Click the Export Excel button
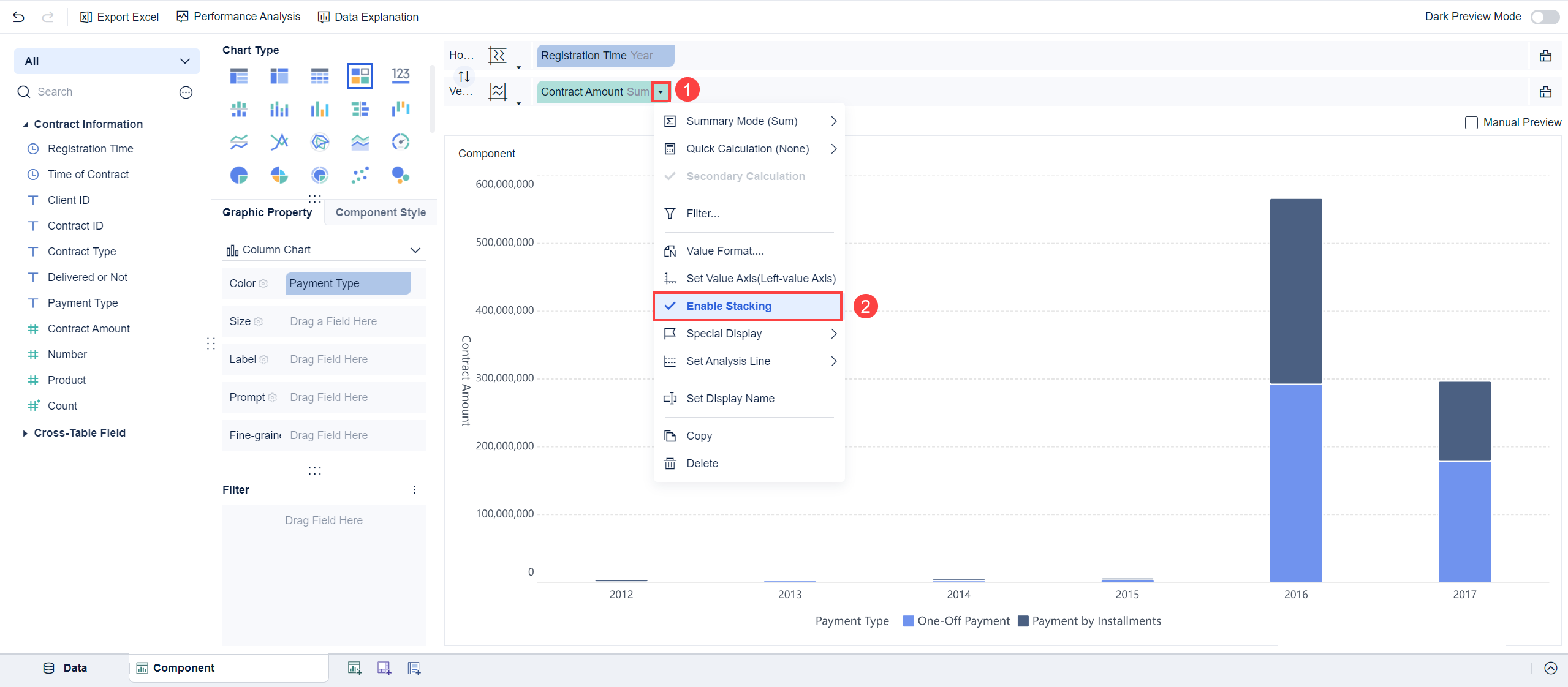This screenshot has height=687, width=1568. [x=119, y=17]
